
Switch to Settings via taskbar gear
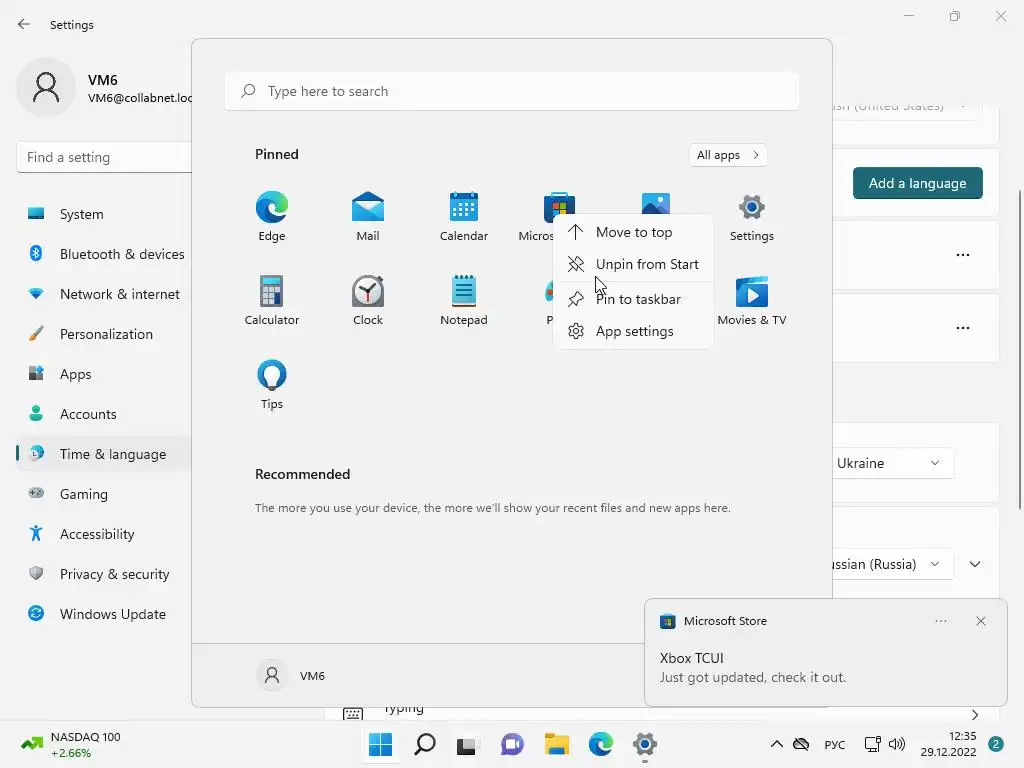click(644, 744)
